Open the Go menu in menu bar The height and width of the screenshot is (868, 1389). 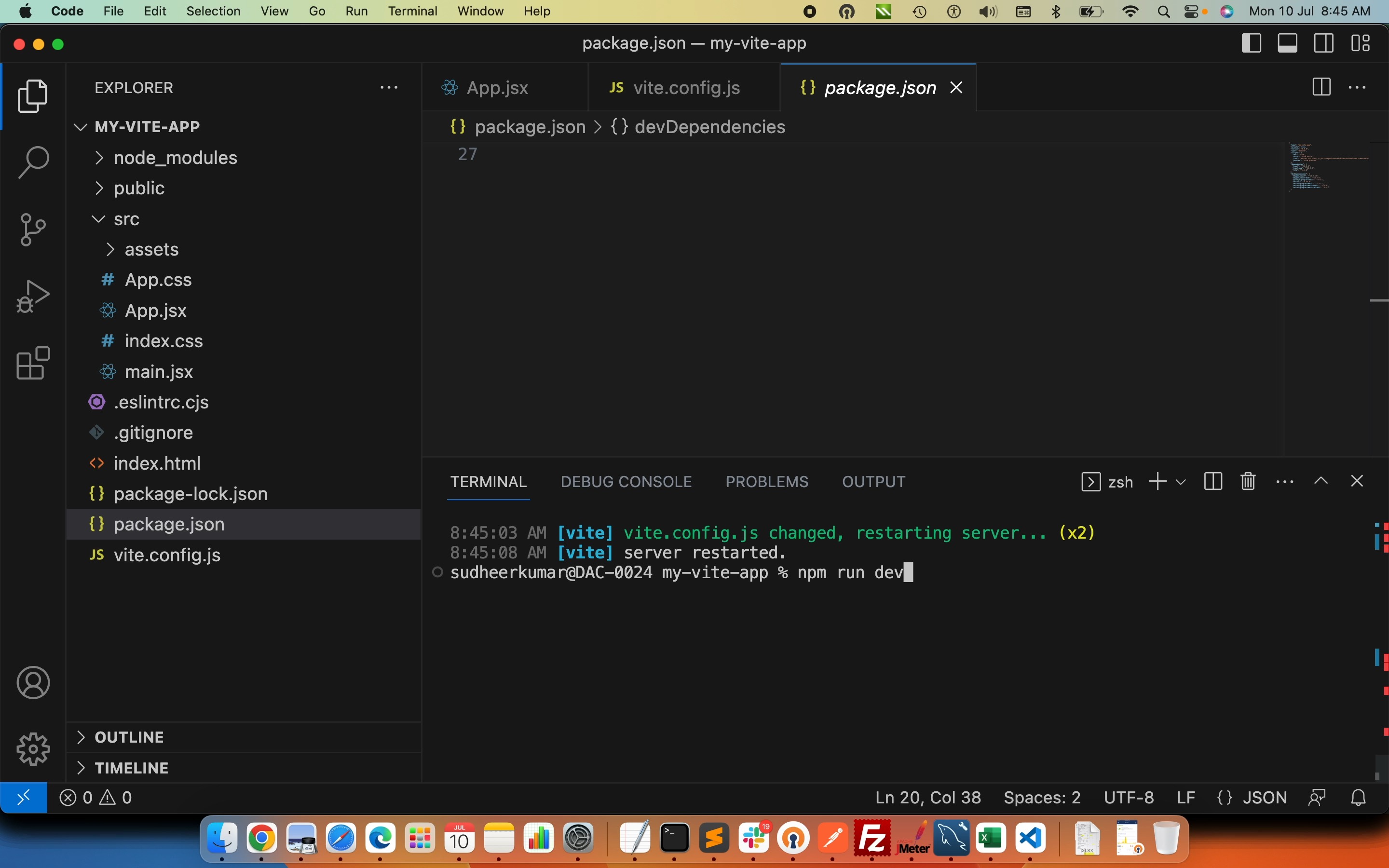click(317, 12)
